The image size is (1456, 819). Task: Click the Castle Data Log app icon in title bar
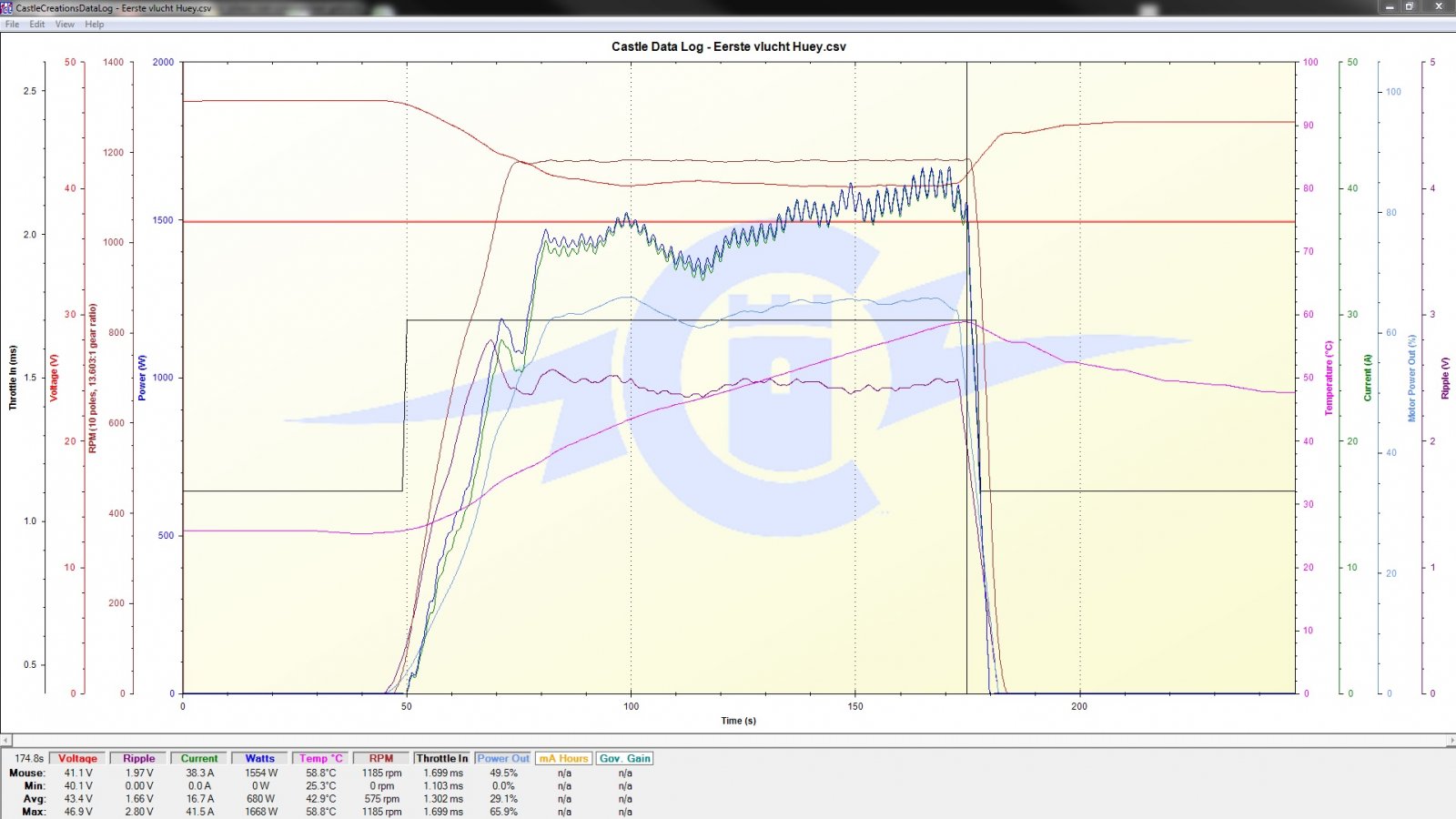pos(7,8)
